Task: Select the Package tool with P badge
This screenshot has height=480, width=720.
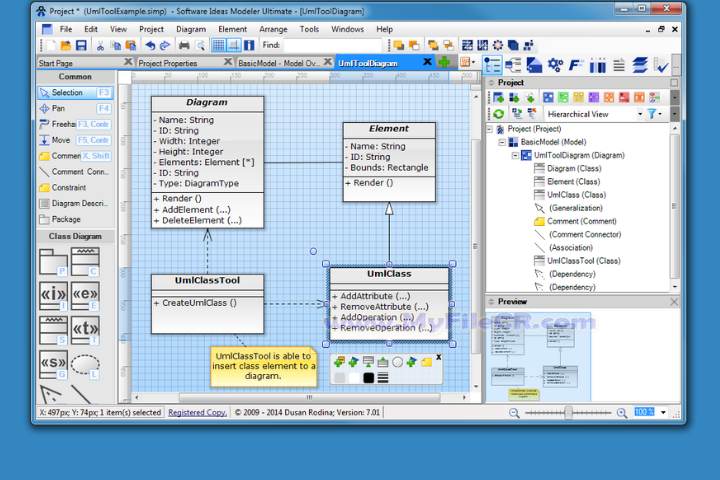Action: tap(54, 262)
